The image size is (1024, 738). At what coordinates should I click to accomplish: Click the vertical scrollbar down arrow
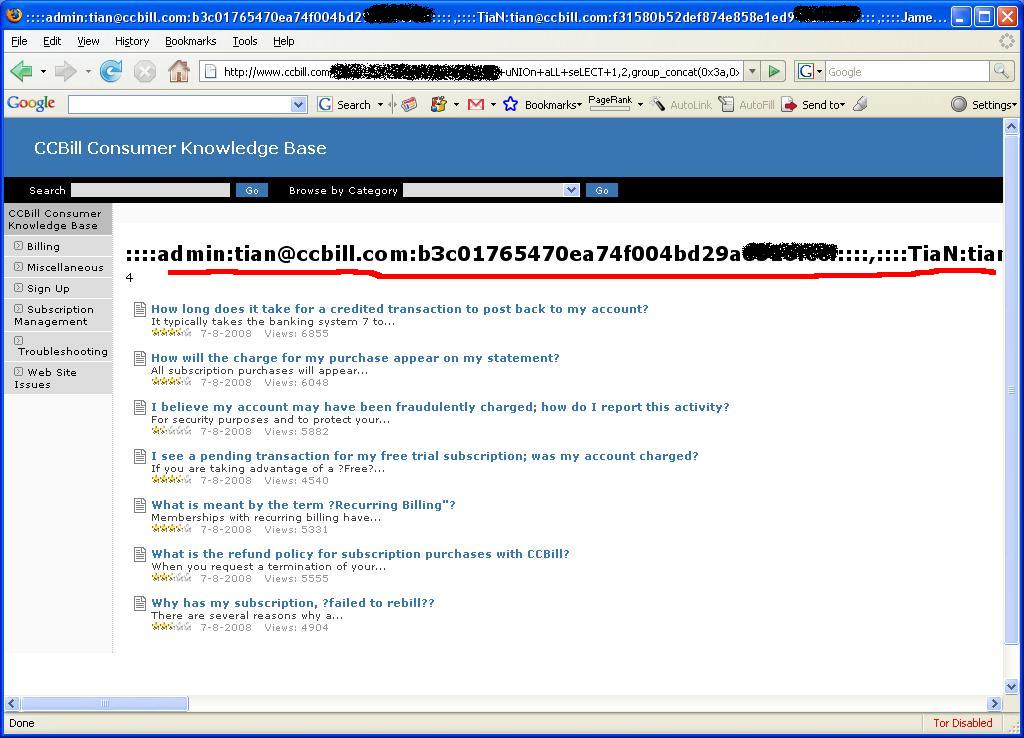coord(1011,686)
